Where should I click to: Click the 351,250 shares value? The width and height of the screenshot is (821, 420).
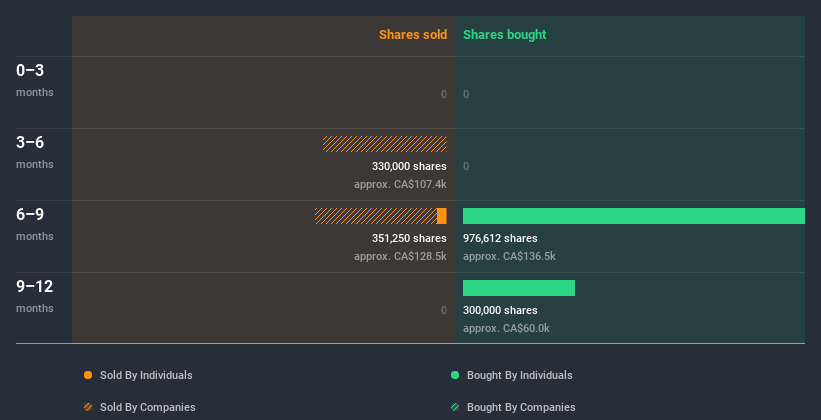pyautogui.click(x=409, y=238)
